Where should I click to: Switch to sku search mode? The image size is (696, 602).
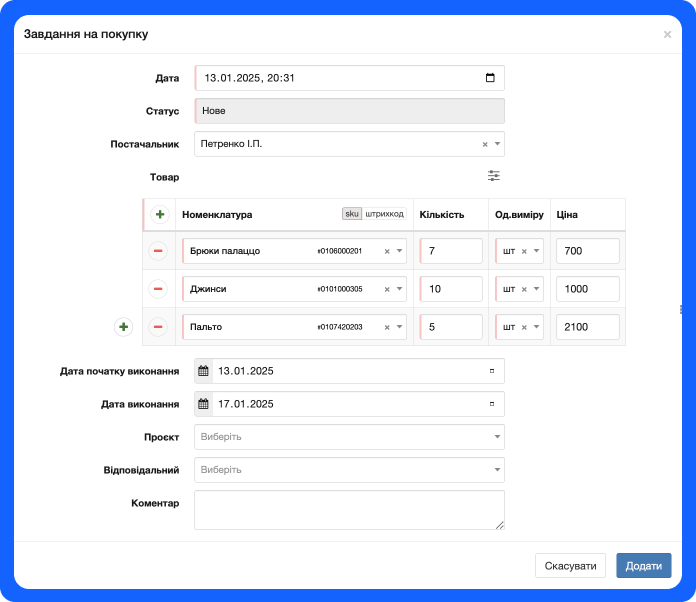(351, 214)
